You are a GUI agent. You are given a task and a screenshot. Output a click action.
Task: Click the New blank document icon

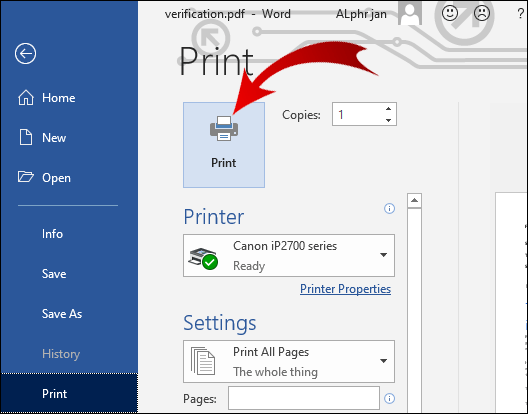pos(26,137)
